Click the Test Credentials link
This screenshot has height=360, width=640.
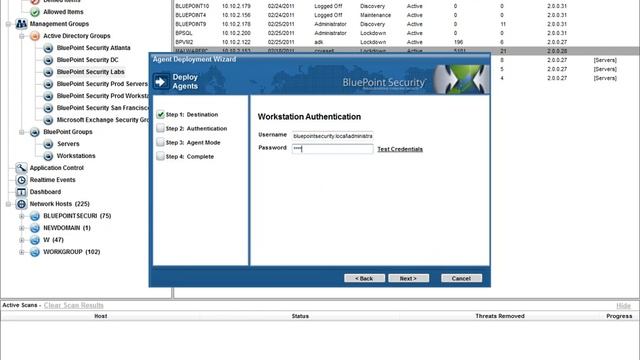[x=400, y=149]
